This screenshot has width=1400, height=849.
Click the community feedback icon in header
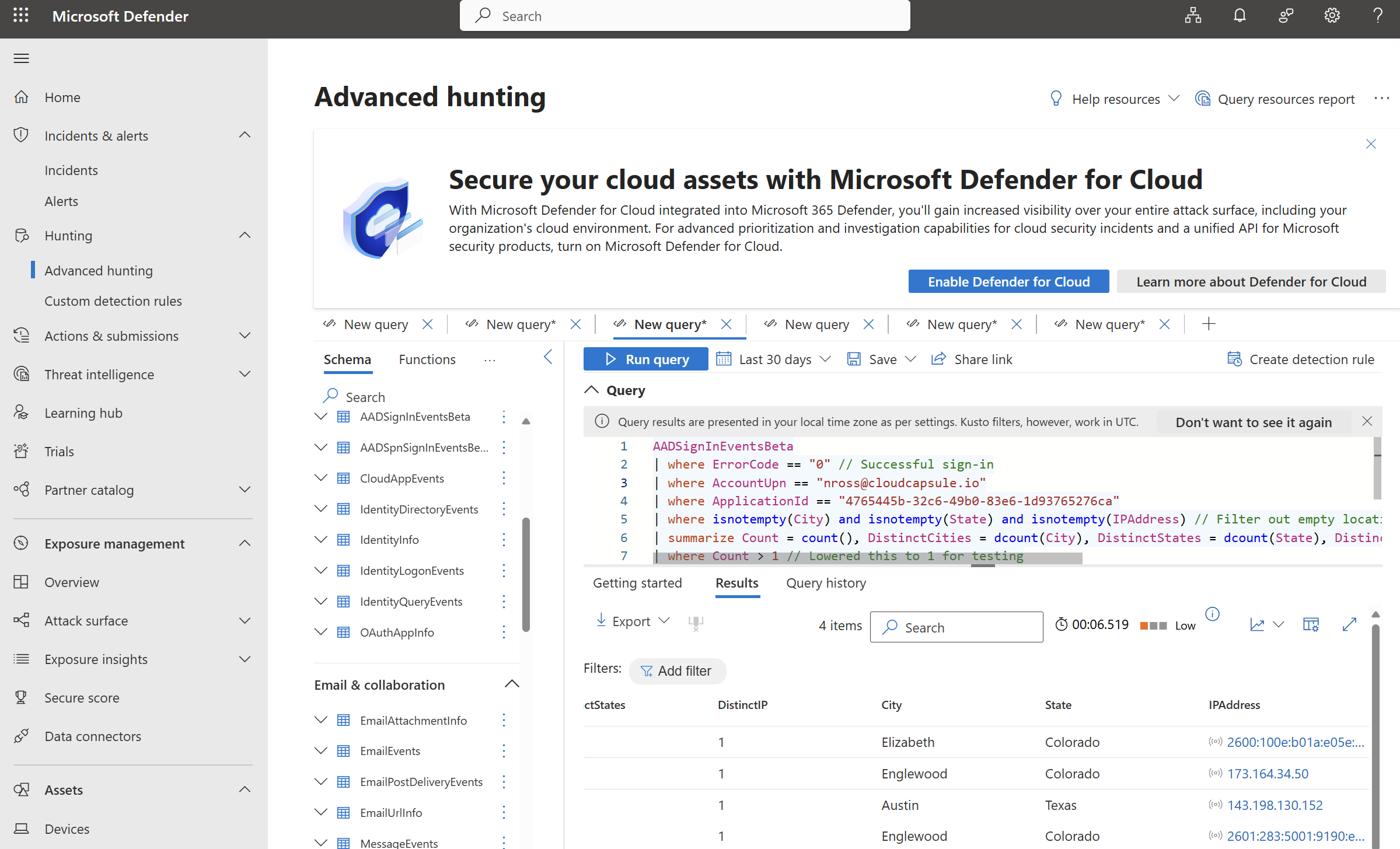[1286, 16]
